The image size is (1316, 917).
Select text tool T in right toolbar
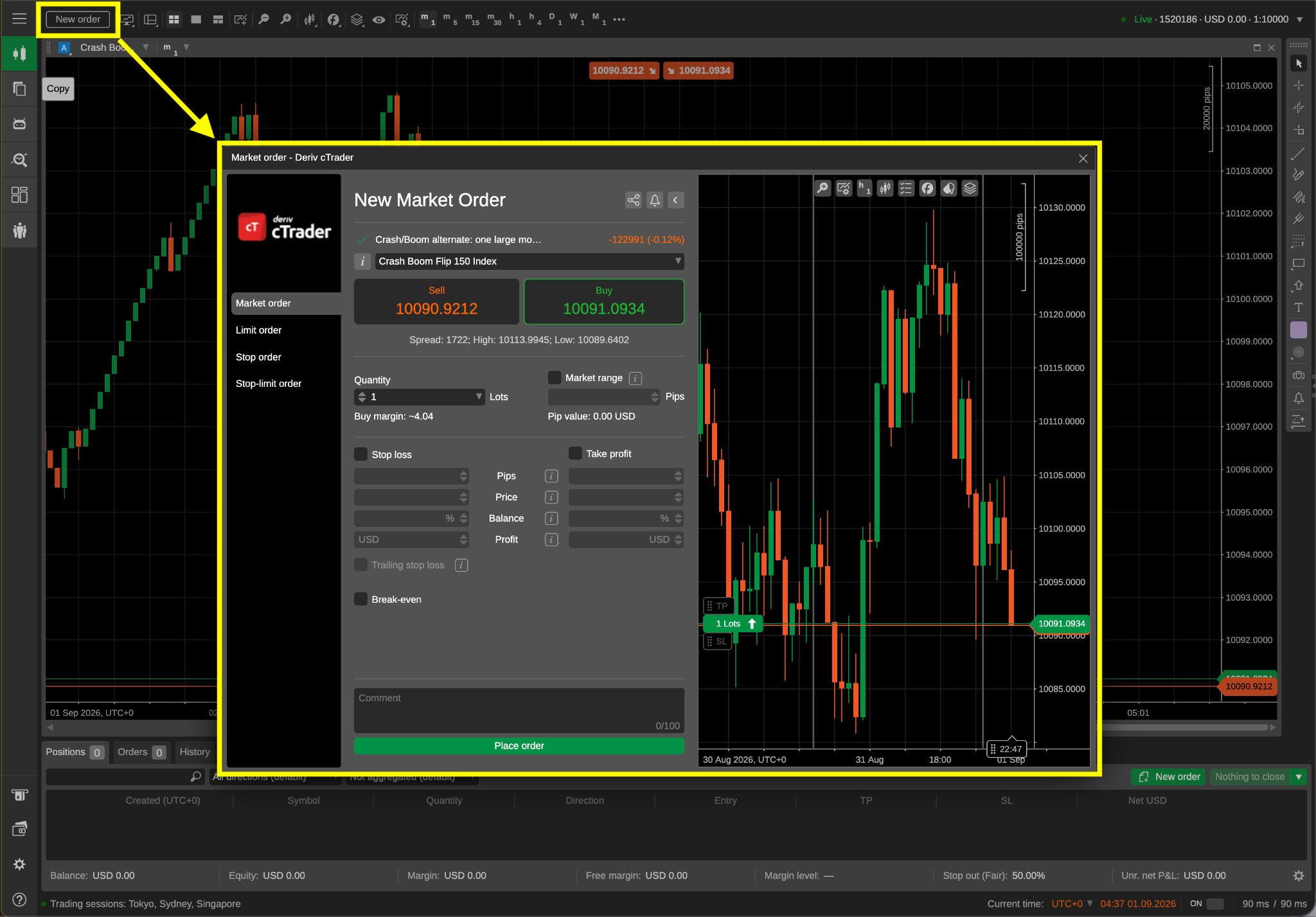tap(1299, 307)
